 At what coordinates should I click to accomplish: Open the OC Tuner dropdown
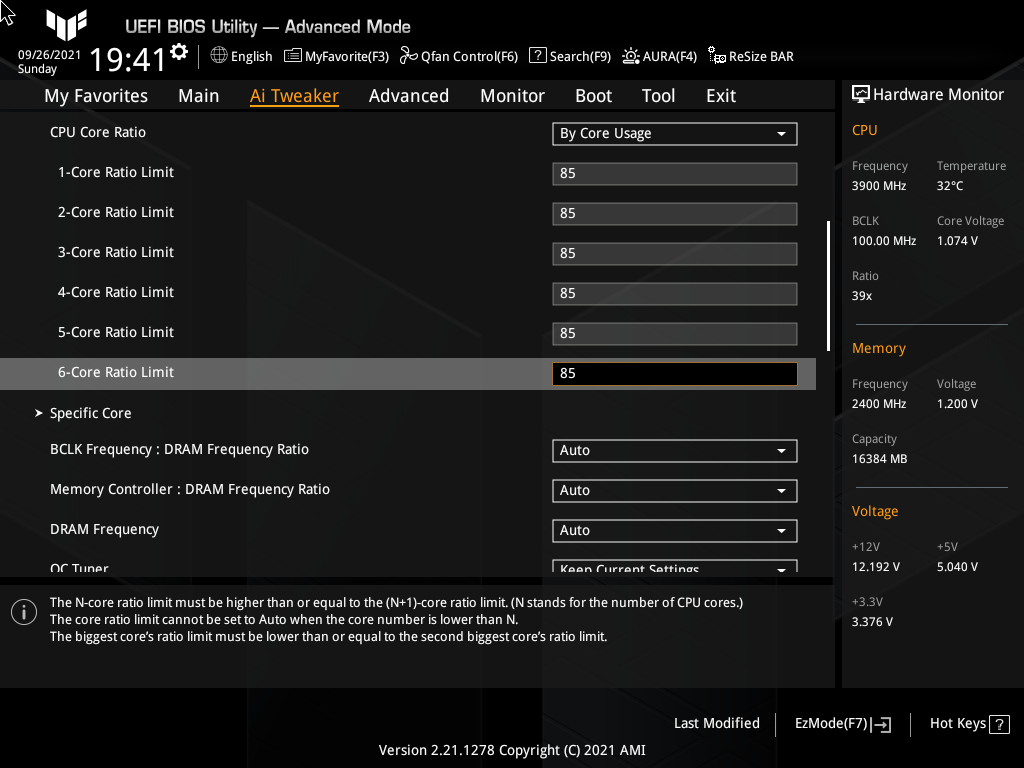click(x=674, y=566)
